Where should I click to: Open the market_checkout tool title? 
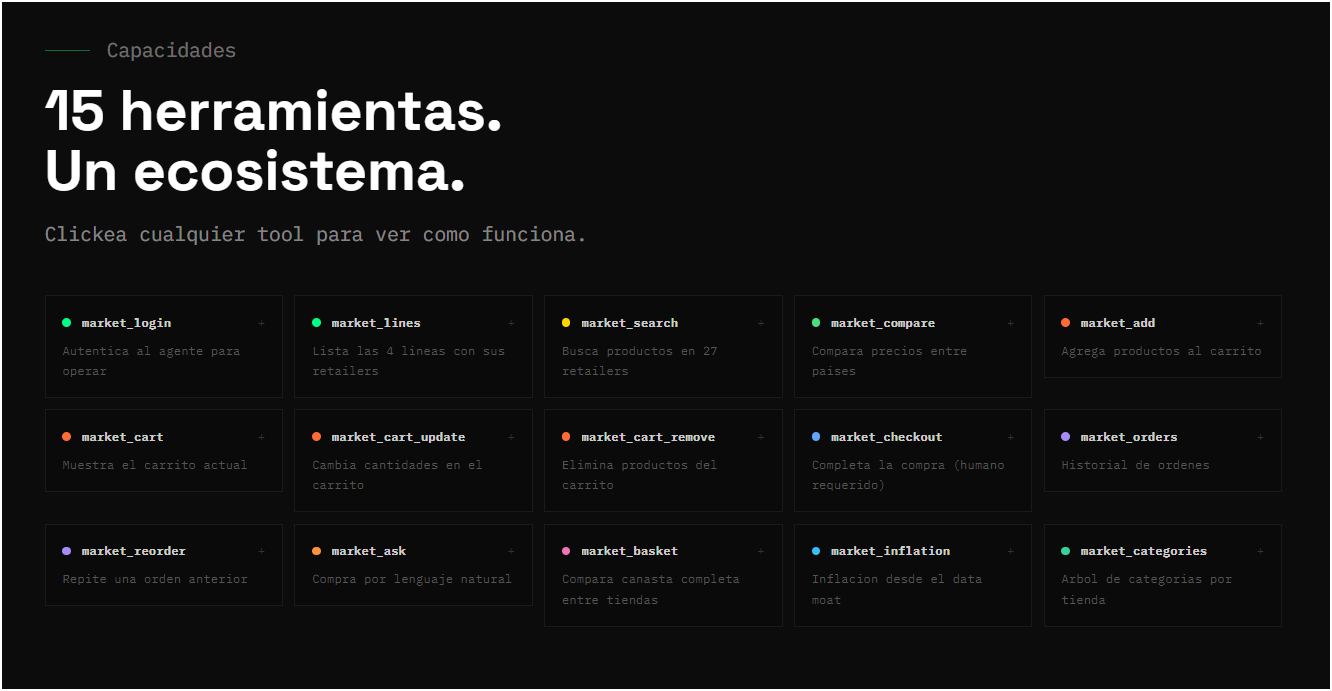(887, 437)
